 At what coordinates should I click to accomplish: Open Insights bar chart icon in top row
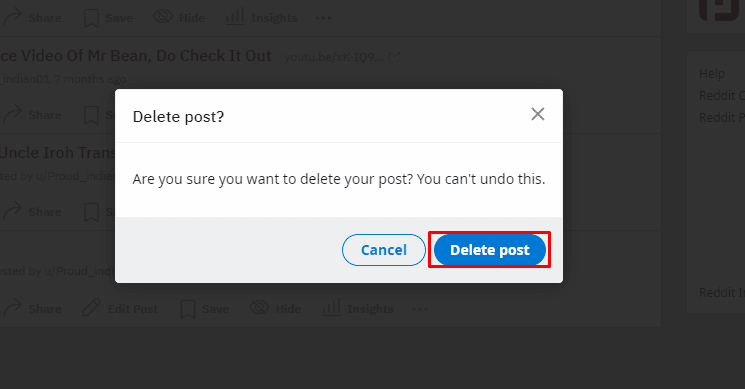[235, 17]
